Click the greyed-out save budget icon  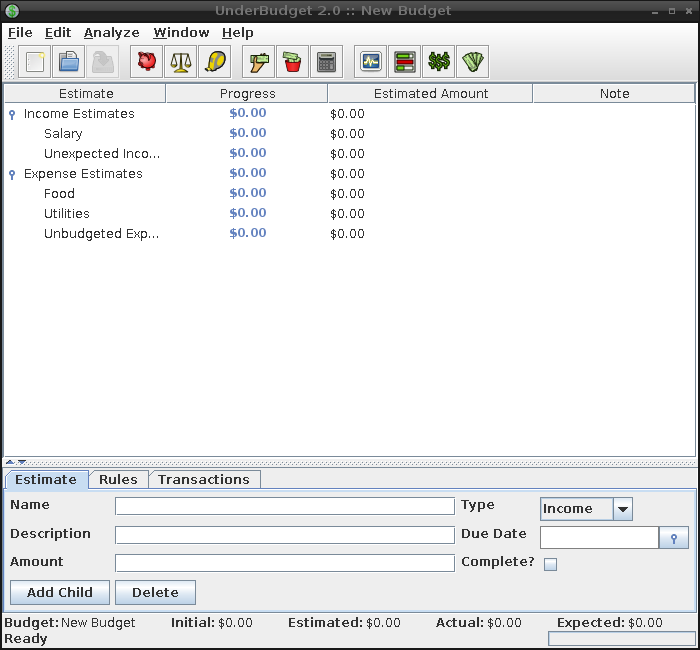pyautogui.click(x=102, y=62)
